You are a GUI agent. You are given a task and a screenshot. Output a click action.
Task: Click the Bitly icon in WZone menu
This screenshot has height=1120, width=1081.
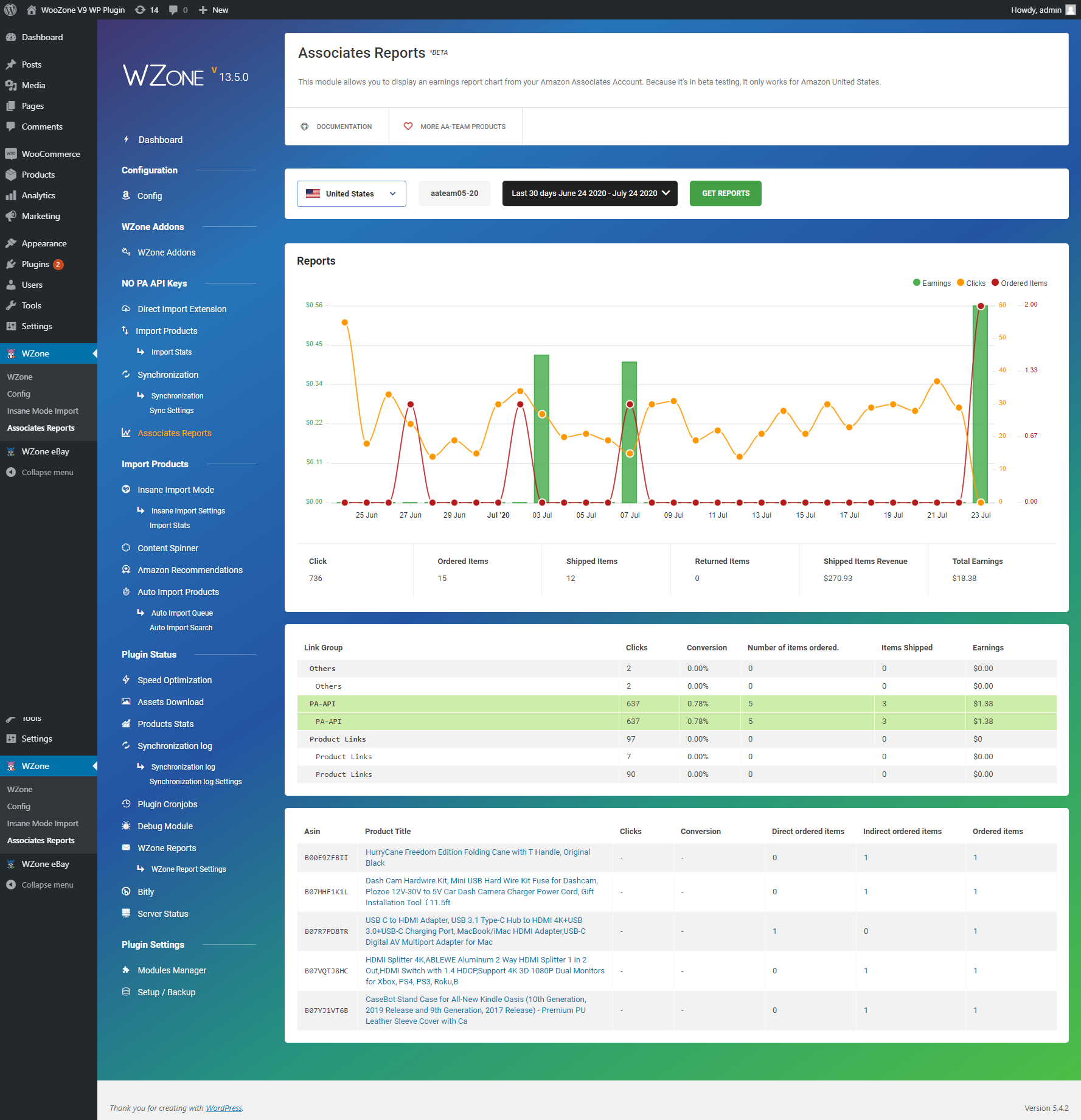coord(126,891)
